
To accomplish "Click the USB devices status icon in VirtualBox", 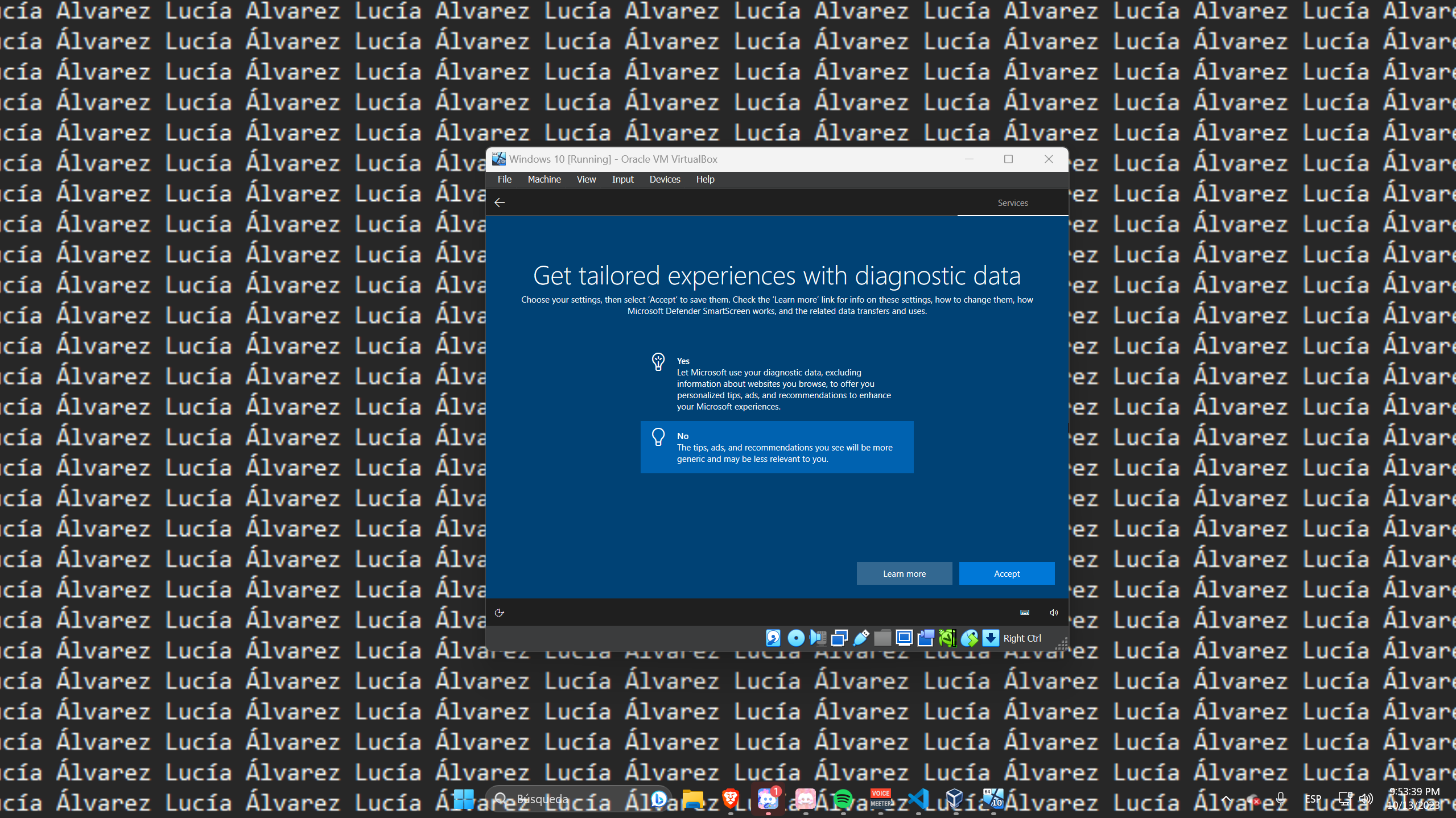I will [x=861, y=638].
